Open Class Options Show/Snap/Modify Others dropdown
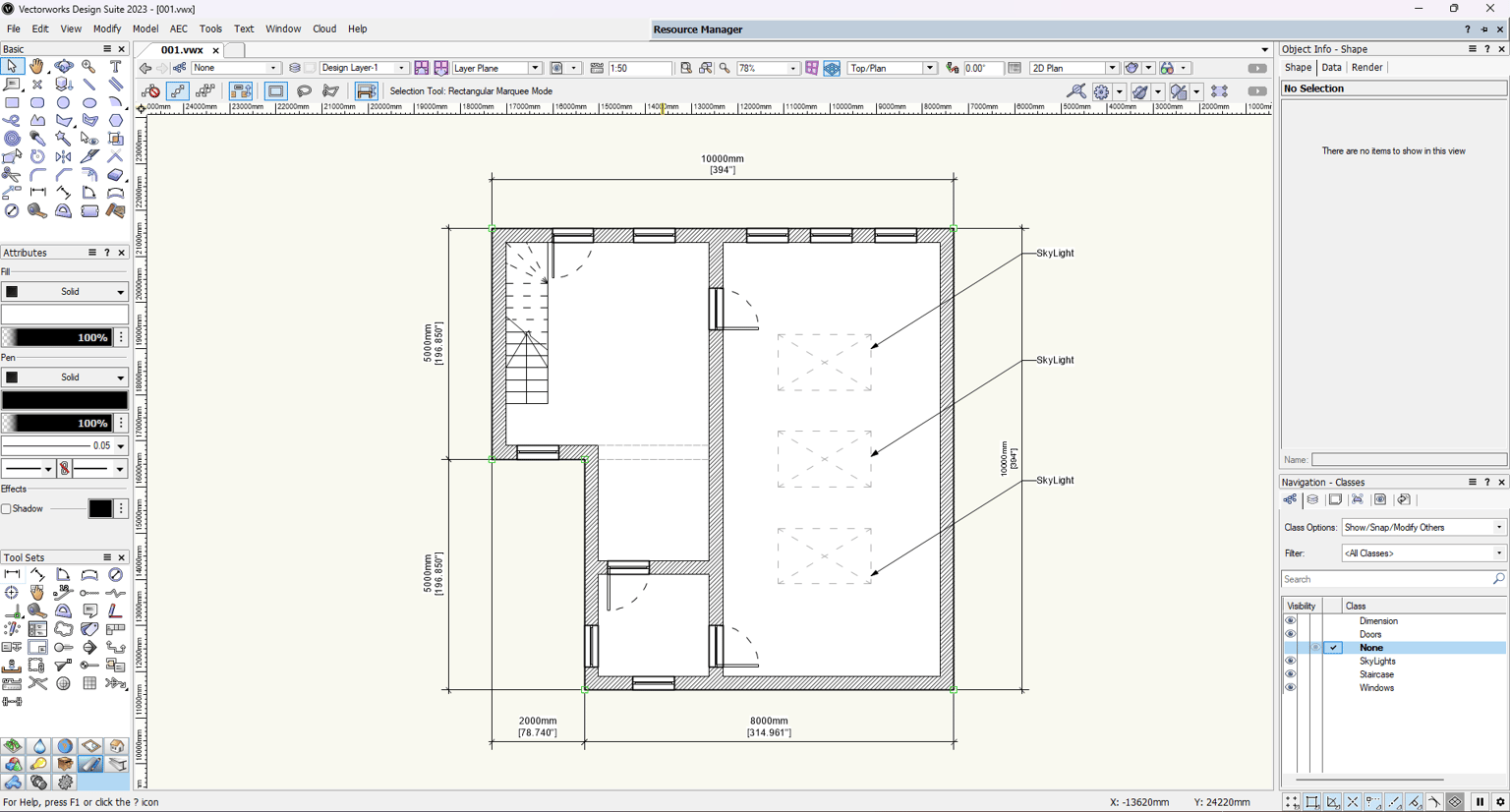 [1423, 528]
